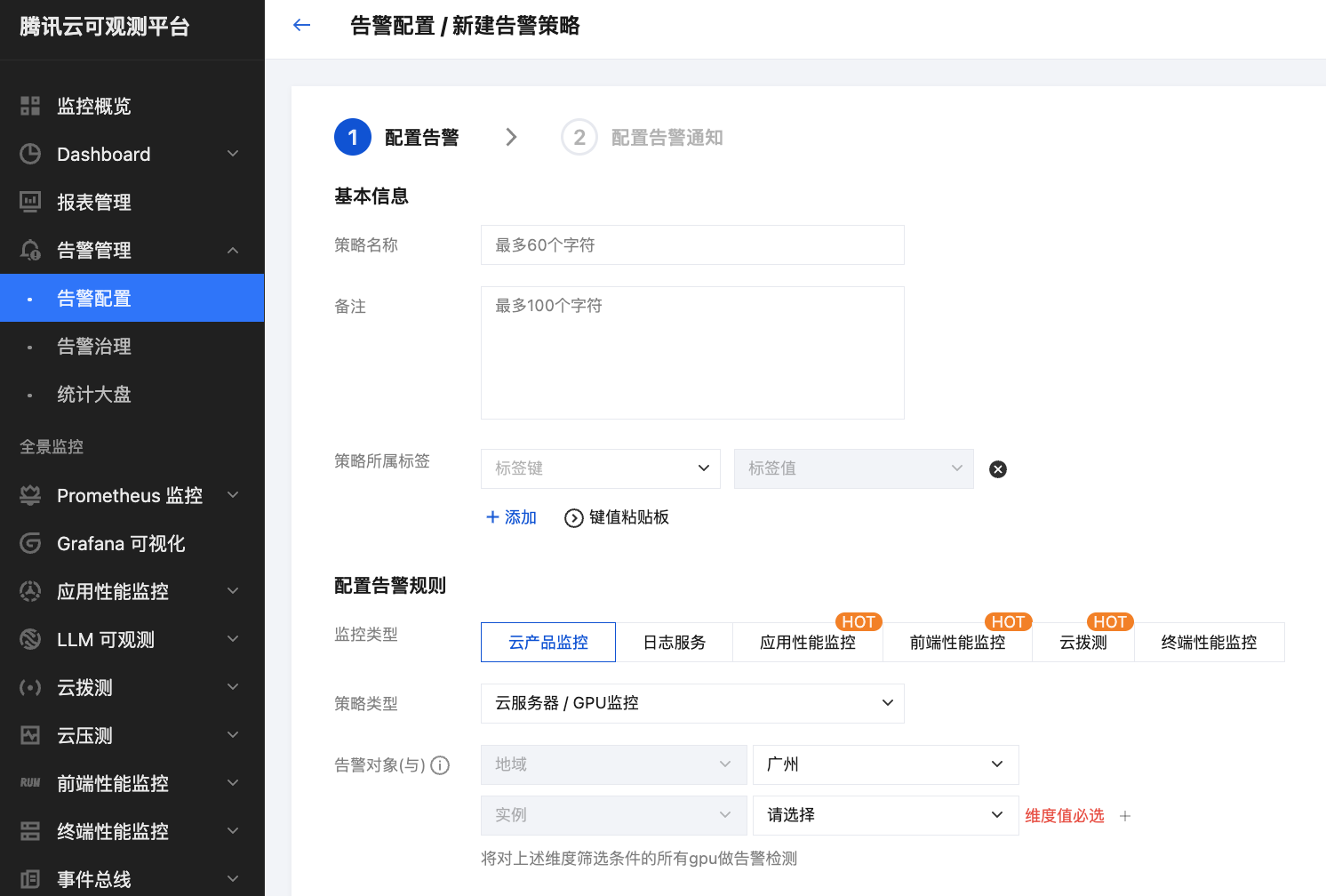Select the 云拨测 monitor type tab
Viewport: 1326px width, 896px height.
click(1083, 643)
